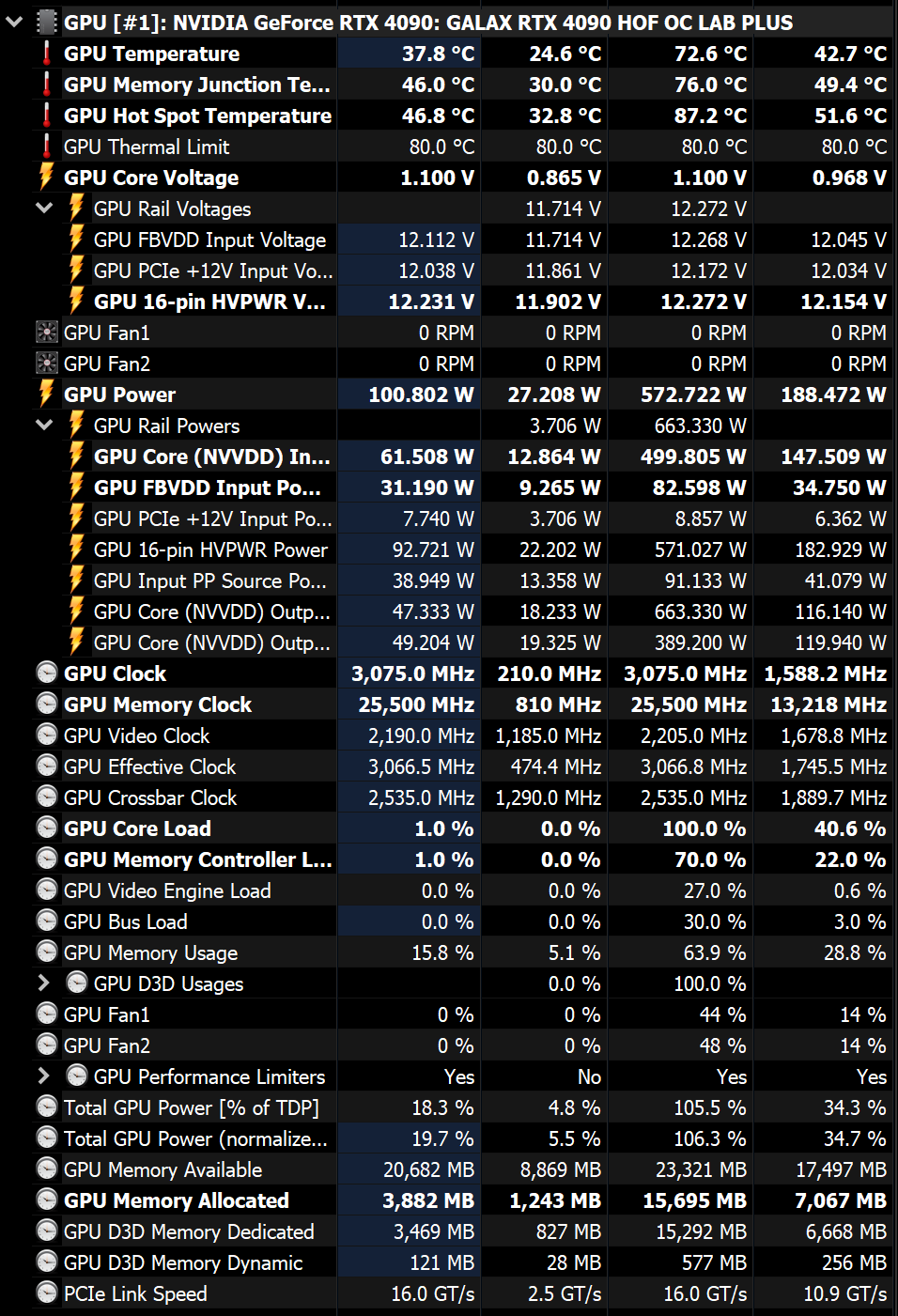Click the lightning icon for GPU Core (NVVDD) Input
Viewport: 898px width, 1316px height.
77,456
